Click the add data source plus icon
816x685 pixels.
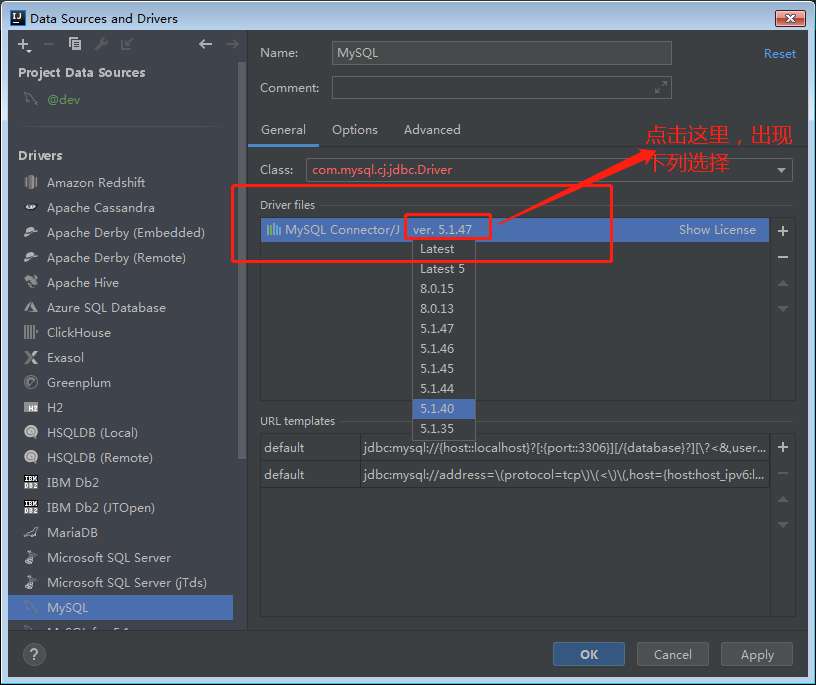(x=24, y=45)
